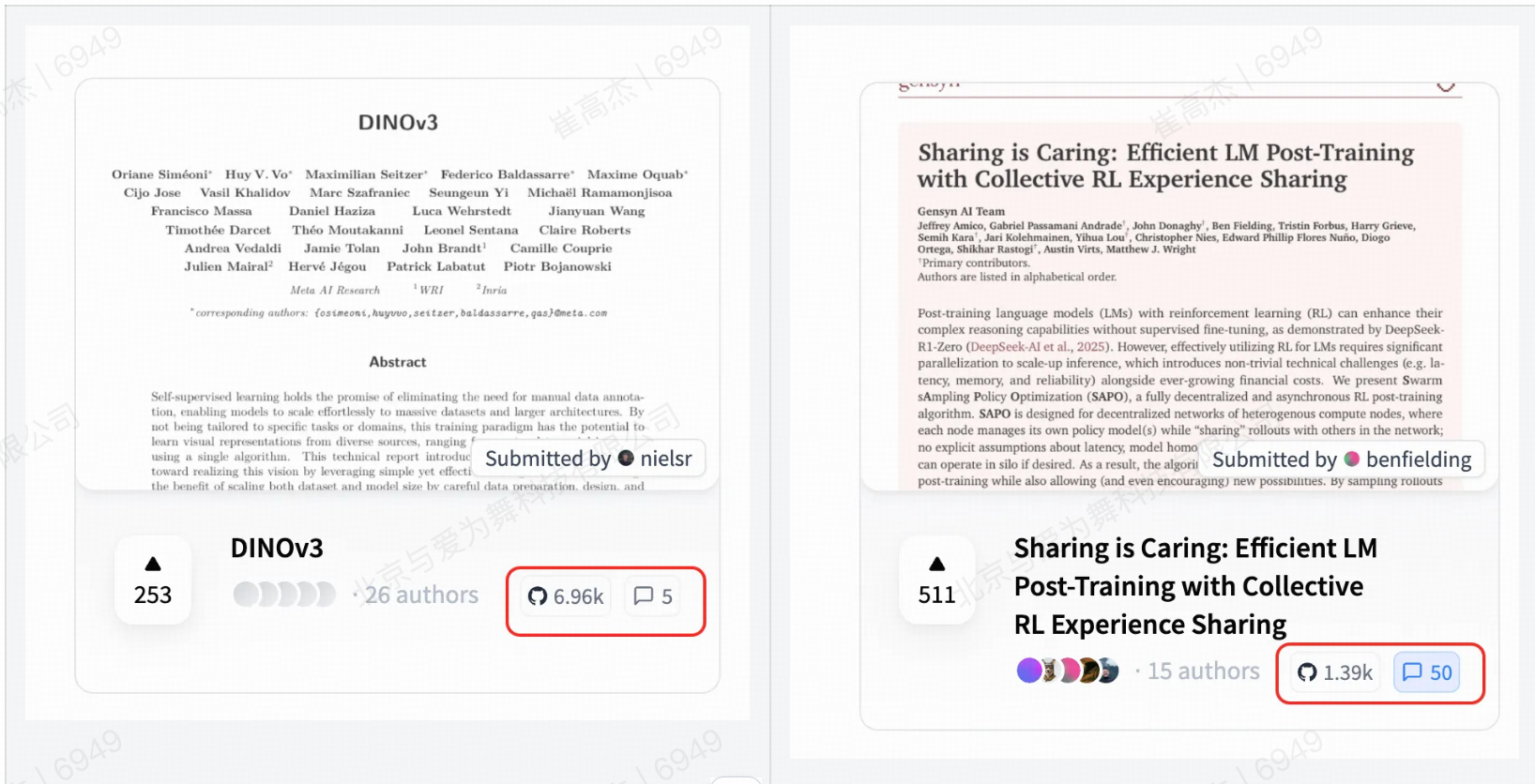The width and height of the screenshot is (1535, 784).
Task: Open DINOv3 GitHub repo with 6.96k stars
Action: coord(566,596)
